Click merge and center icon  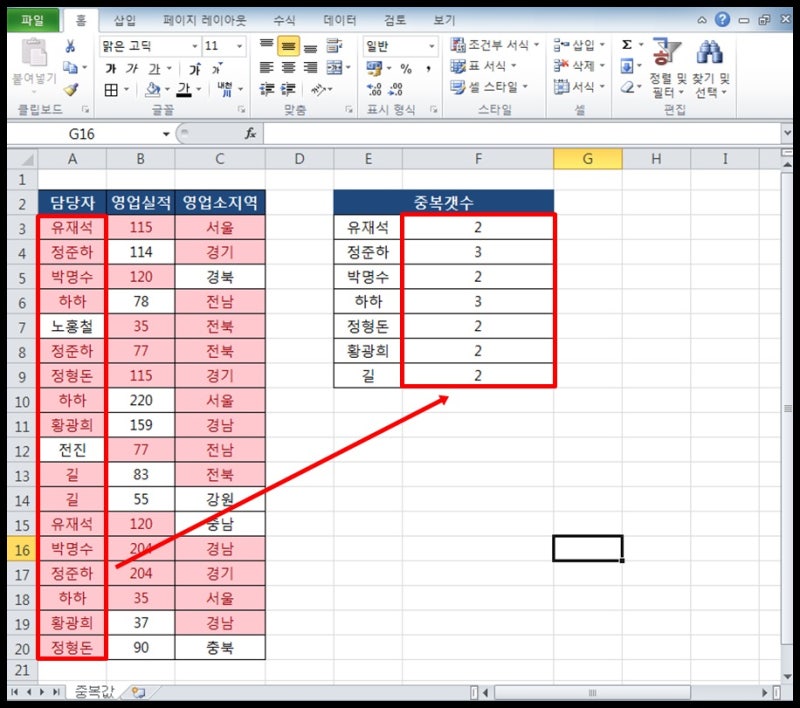tap(335, 67)
